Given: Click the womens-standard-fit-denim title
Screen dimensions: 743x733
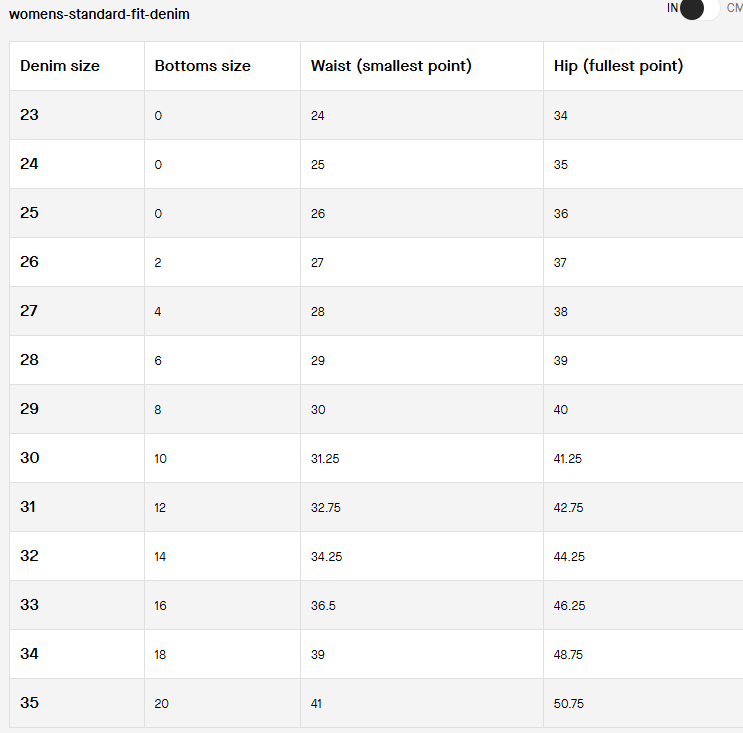Looking at the screenshot, I should click(x=99, y=15).
